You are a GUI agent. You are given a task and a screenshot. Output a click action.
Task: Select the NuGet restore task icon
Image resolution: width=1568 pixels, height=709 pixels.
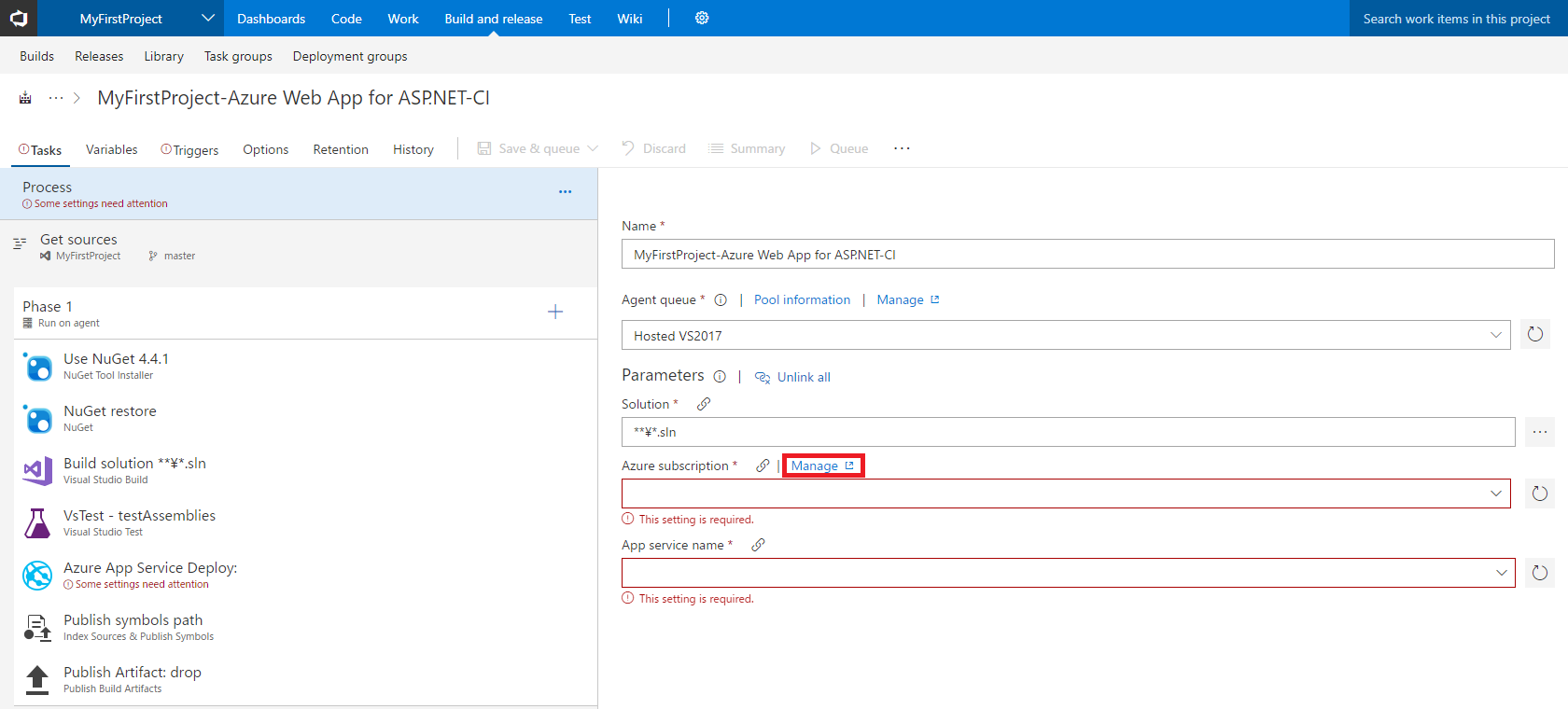37,419
